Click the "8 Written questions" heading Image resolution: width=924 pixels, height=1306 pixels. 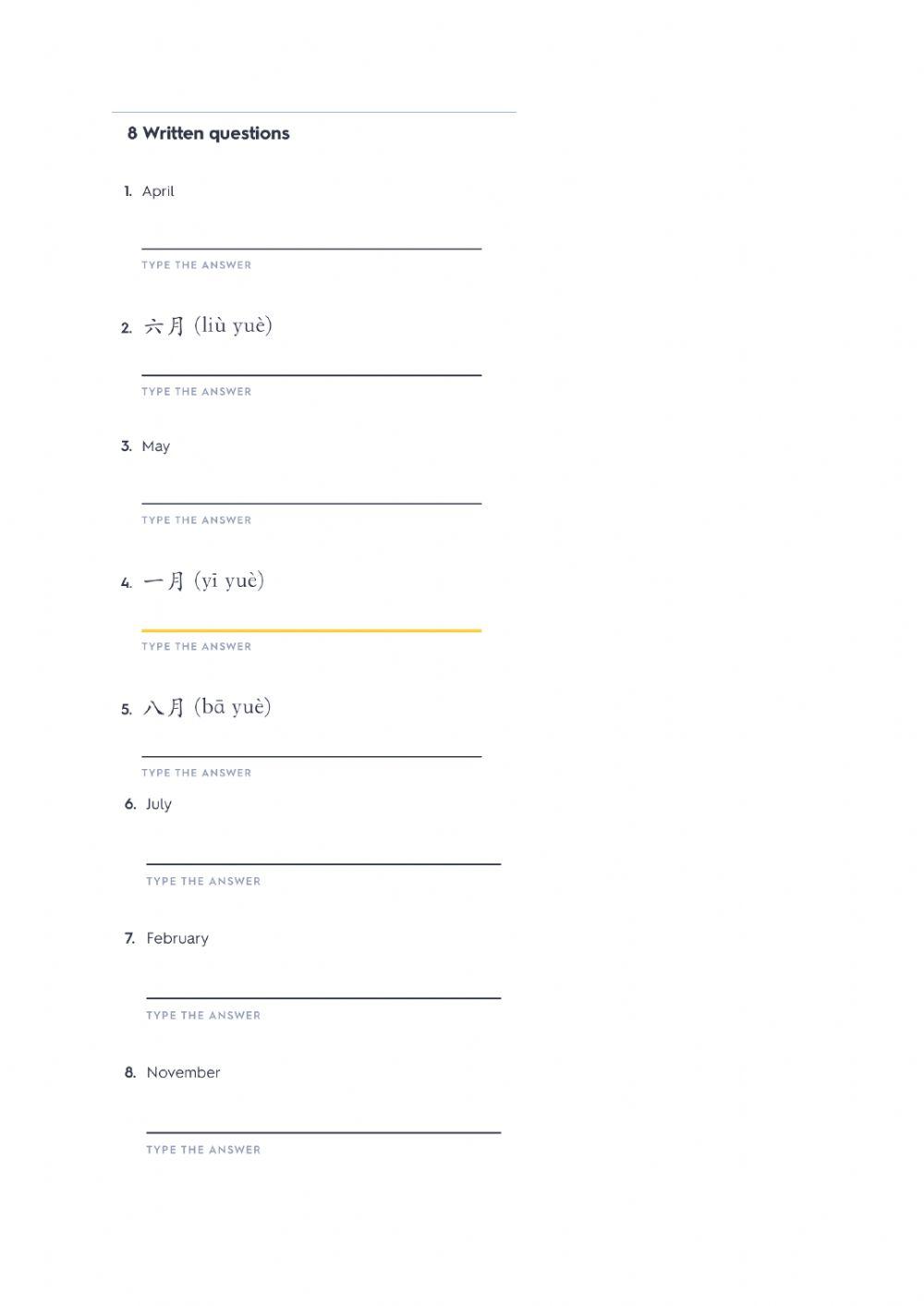coord(209,133)
